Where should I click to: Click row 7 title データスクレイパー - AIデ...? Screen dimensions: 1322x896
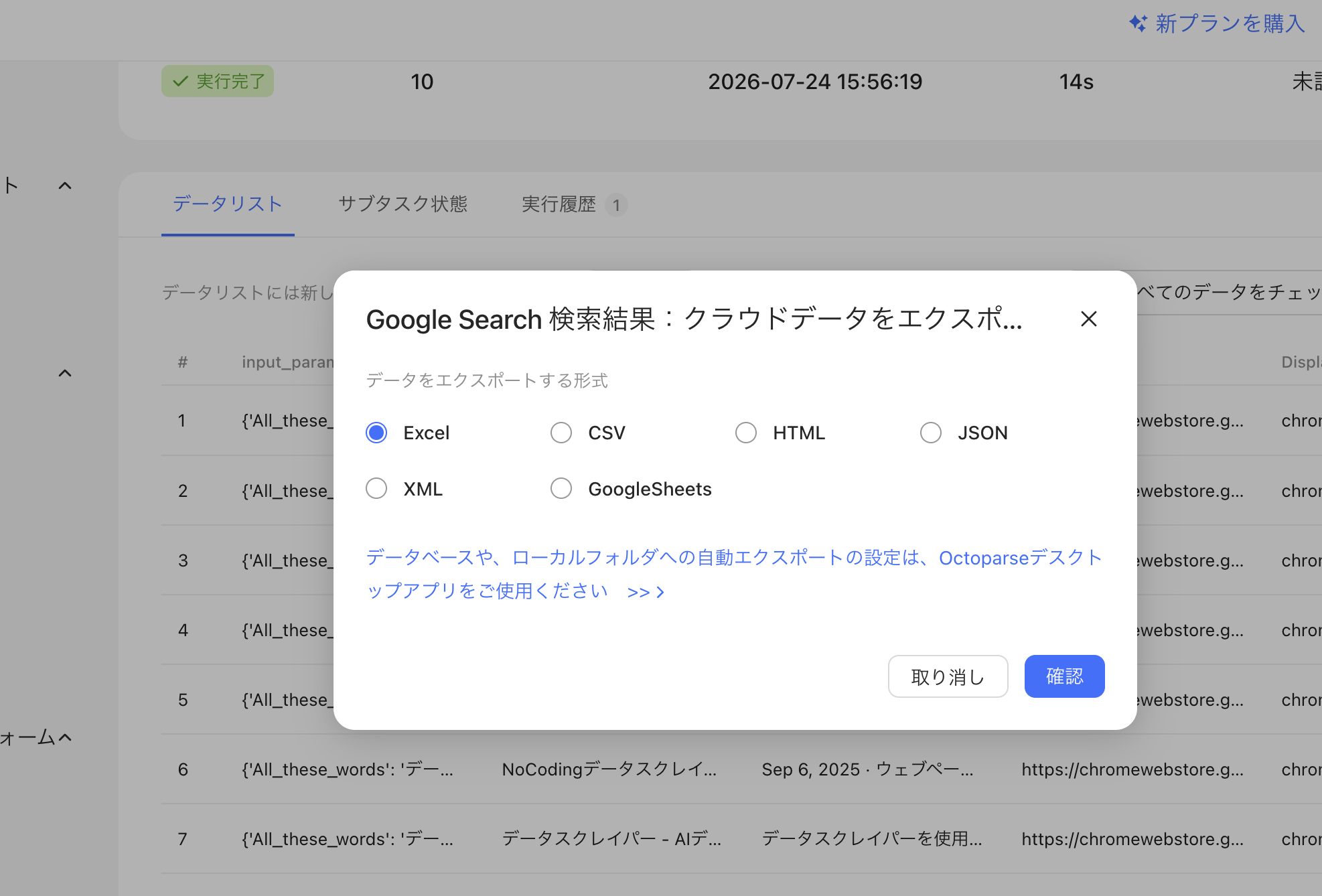coord(611,839)
